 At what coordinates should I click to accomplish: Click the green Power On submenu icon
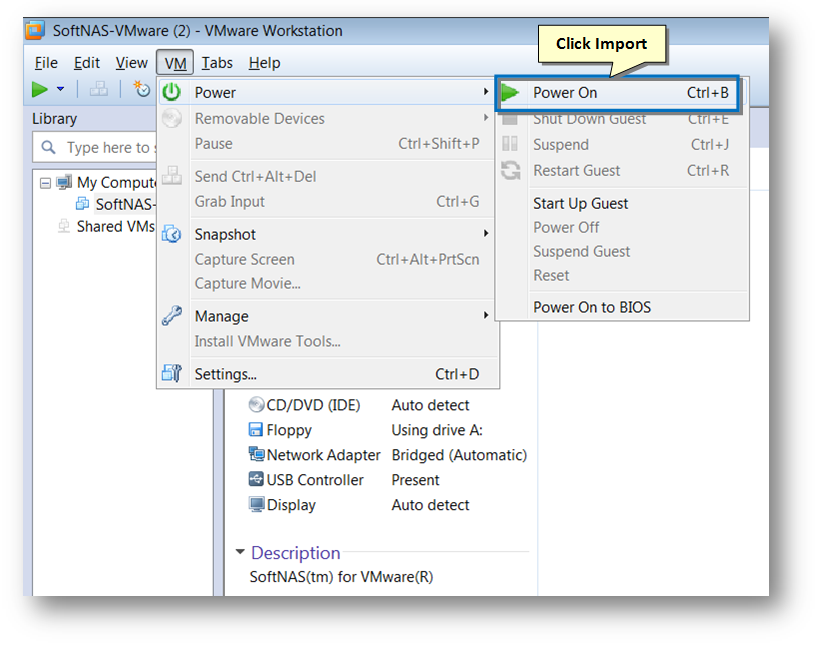click(x=510, y=93)
